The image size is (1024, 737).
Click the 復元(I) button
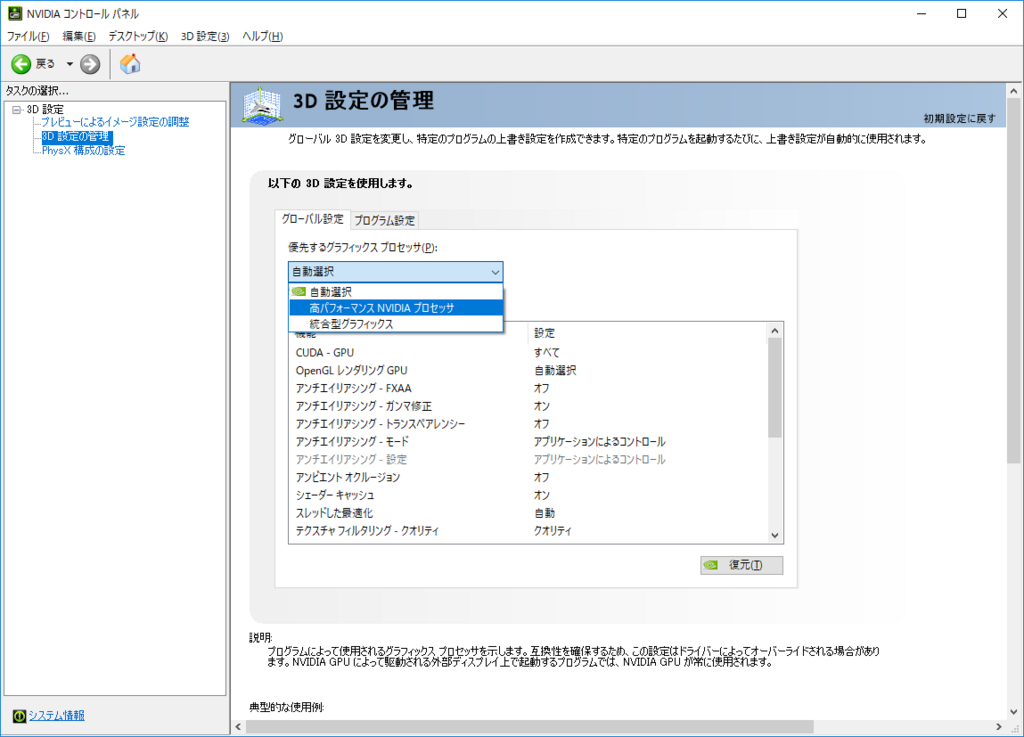[742, 565]
